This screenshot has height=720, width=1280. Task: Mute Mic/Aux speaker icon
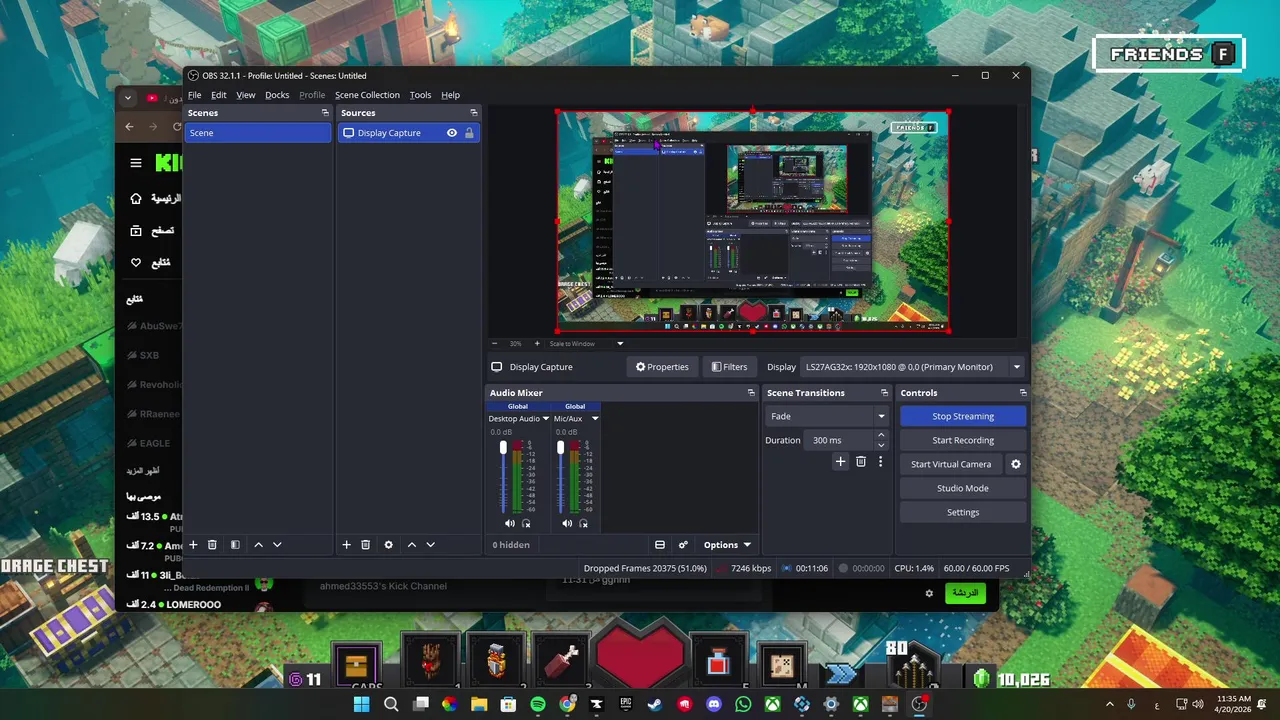point(567,523)
